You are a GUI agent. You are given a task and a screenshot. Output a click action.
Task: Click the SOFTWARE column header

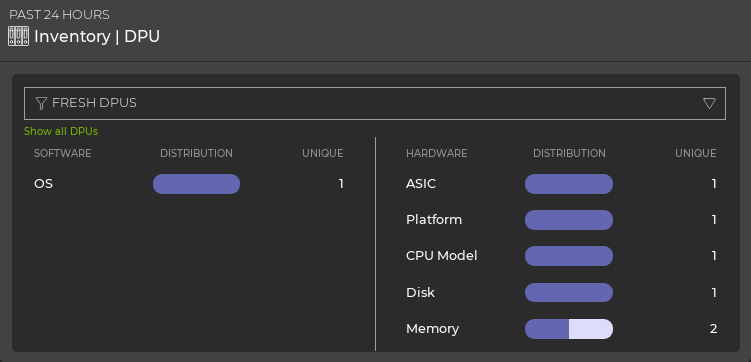(x=62, y=153)
